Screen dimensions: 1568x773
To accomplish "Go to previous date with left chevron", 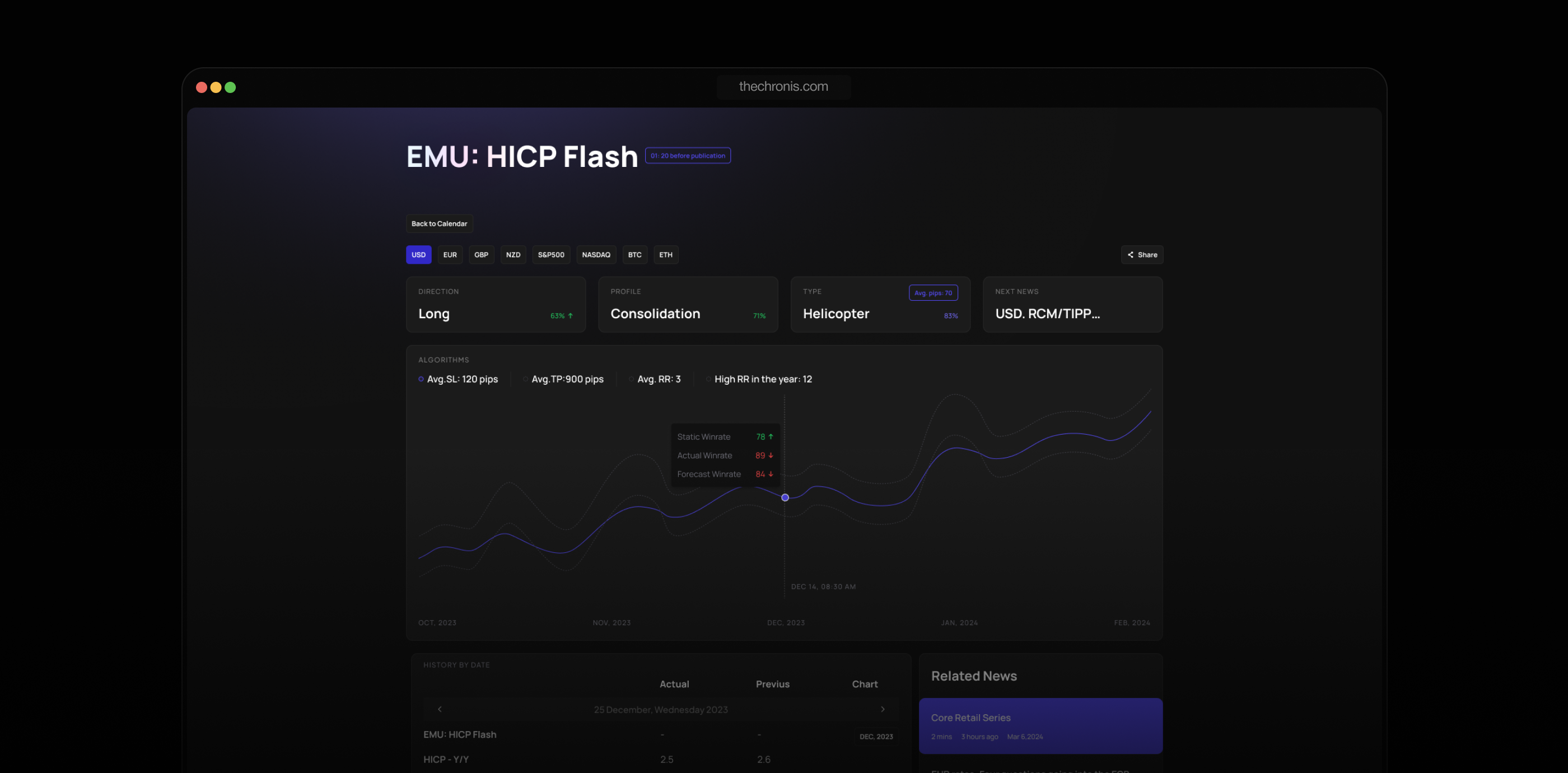I will (x=440, y=709).
